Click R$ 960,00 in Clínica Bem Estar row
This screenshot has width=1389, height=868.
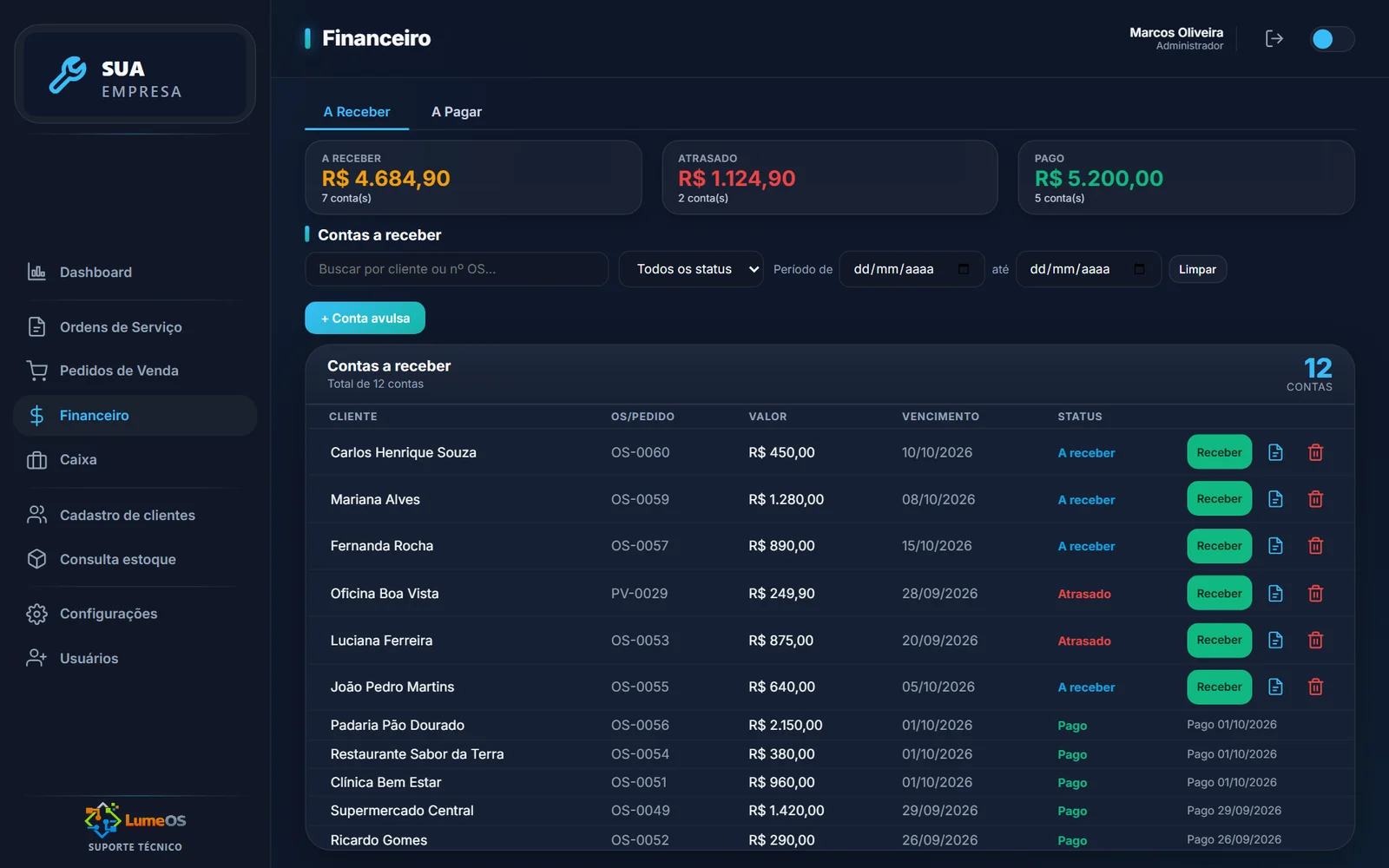(x=781, y=783)
